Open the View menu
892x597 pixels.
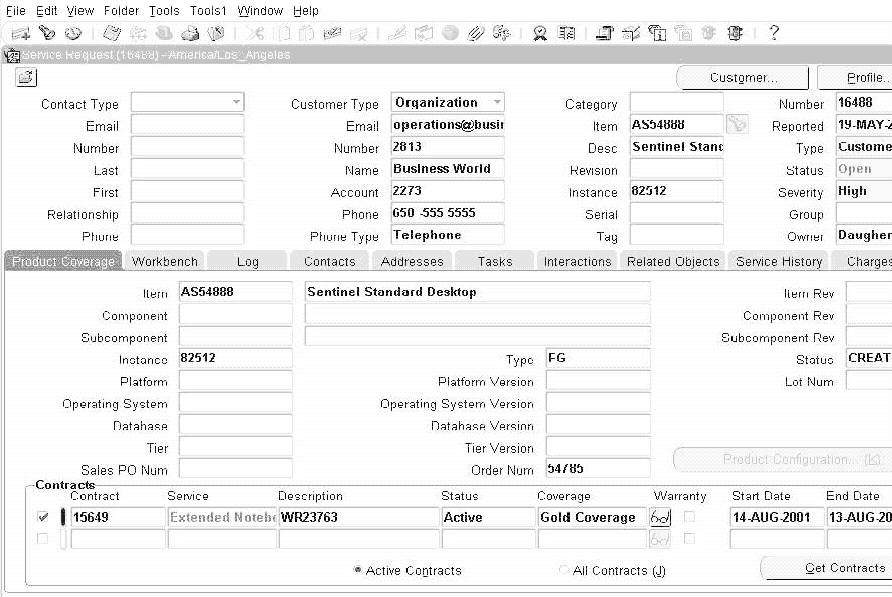(80, 10)
